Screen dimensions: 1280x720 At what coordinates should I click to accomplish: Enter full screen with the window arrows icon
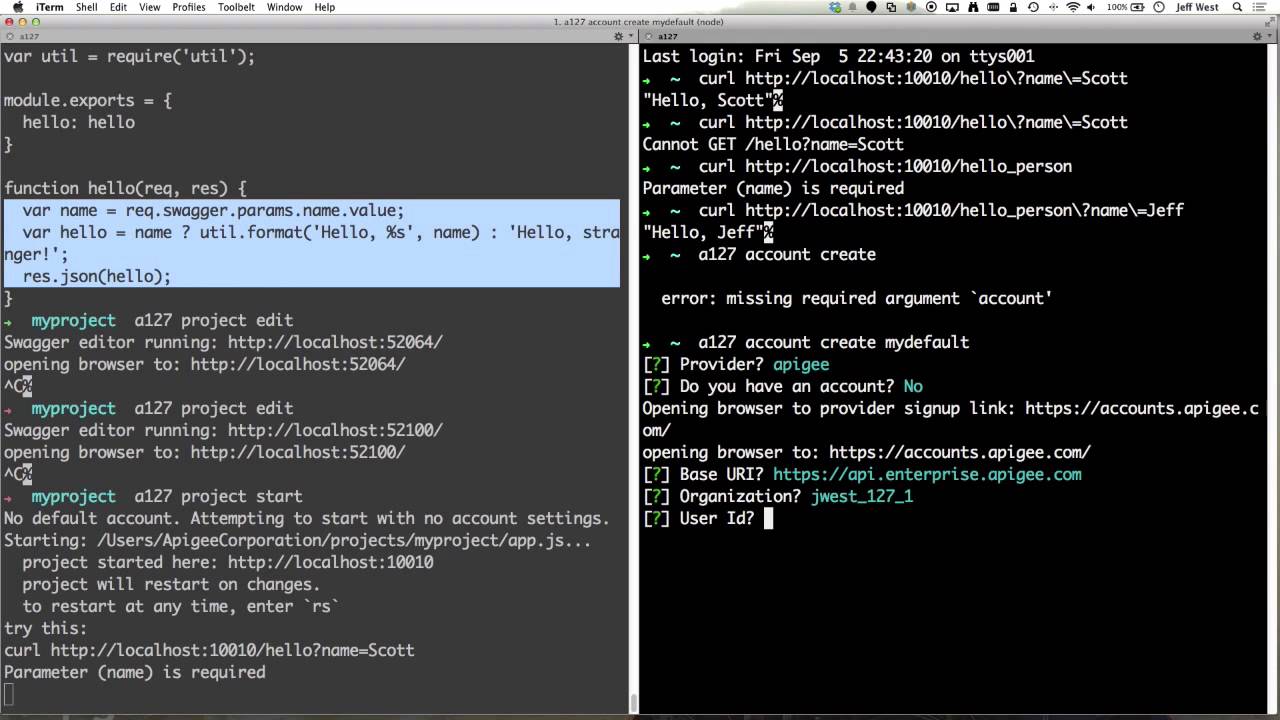tap(1270, 22)
